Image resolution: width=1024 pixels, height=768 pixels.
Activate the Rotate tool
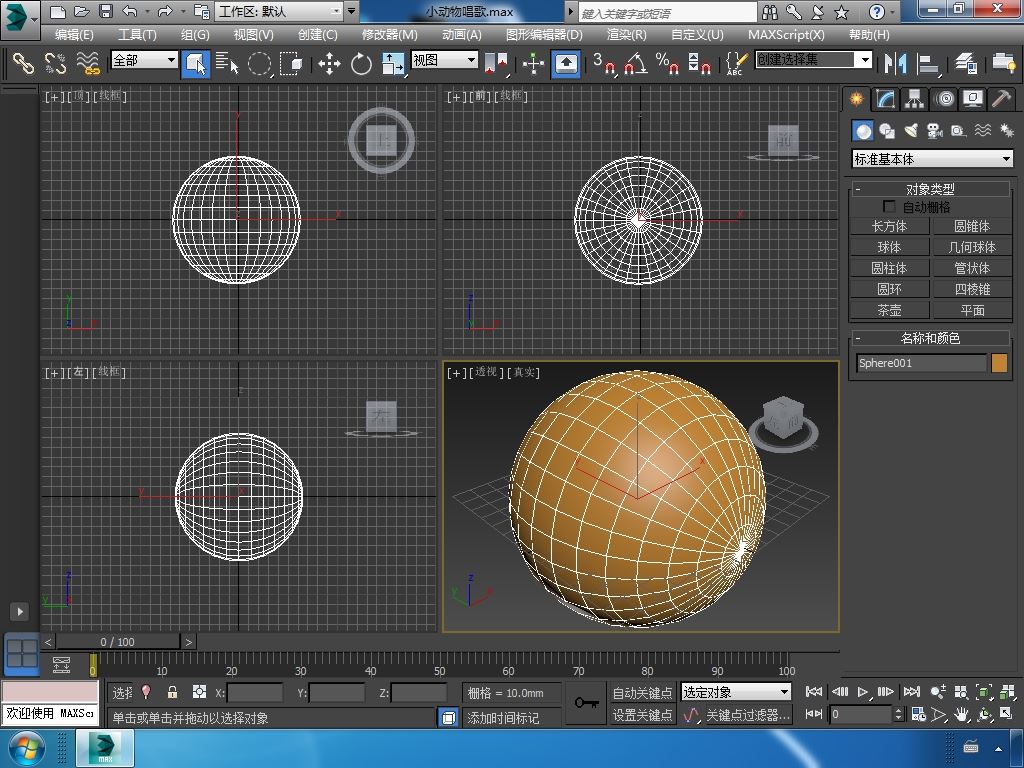361,64
